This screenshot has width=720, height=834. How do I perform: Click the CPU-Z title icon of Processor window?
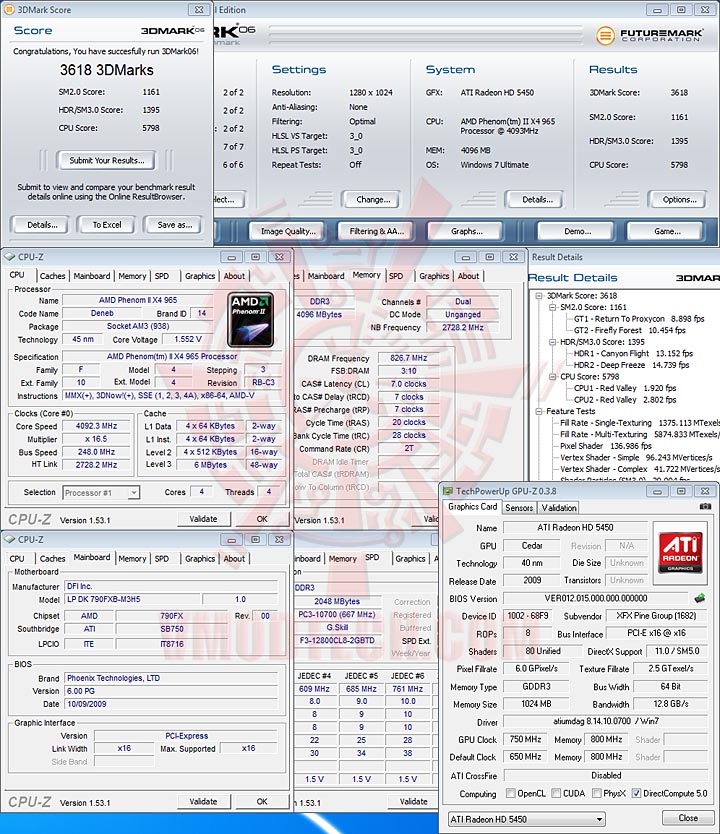click(10, 257)
